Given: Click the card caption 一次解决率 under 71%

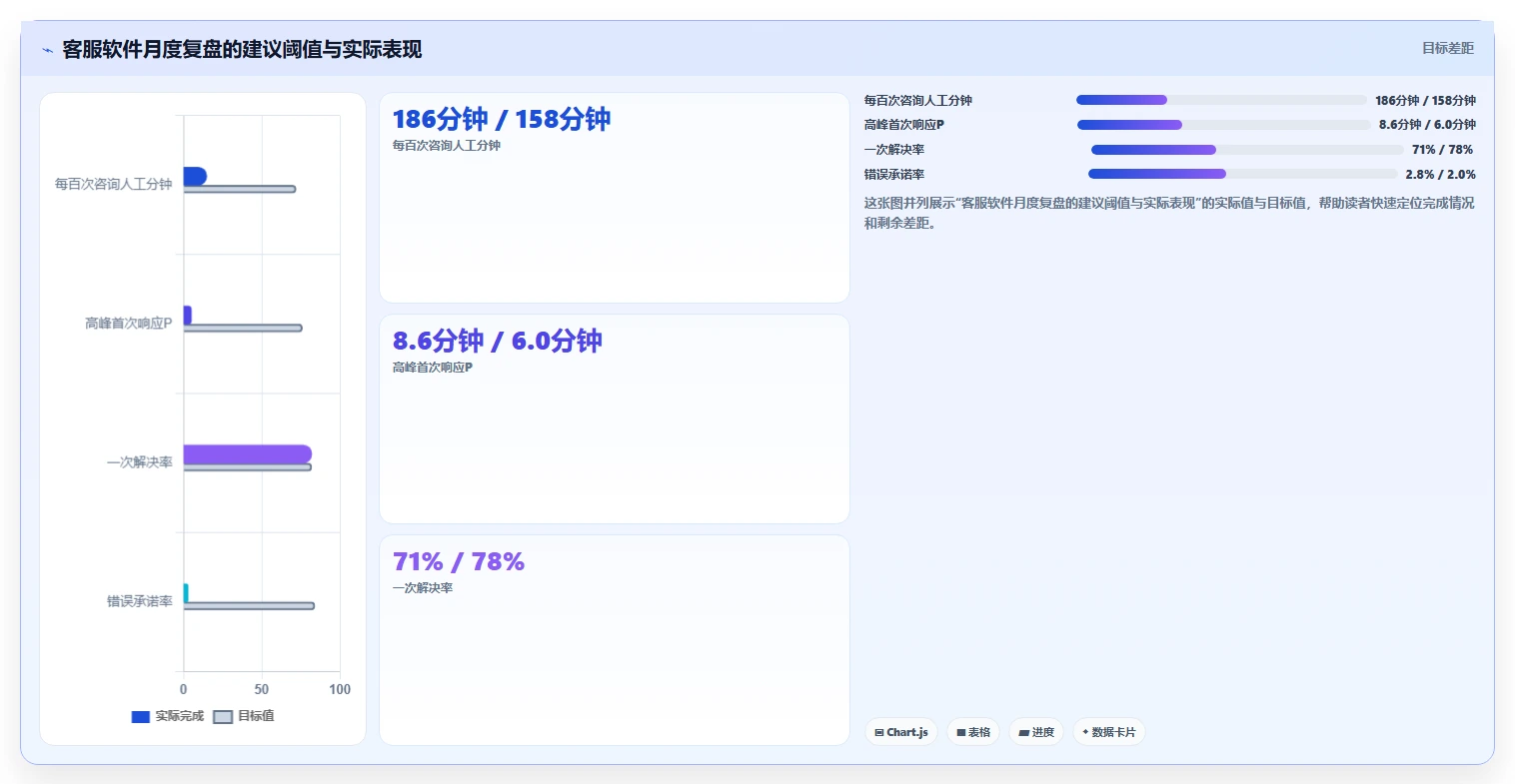Looking at the screenshot, I should coord(423,588).
